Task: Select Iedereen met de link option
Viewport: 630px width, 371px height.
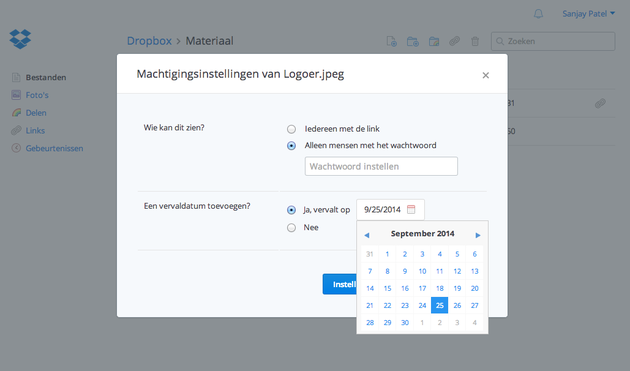Action: coord(291,129)
